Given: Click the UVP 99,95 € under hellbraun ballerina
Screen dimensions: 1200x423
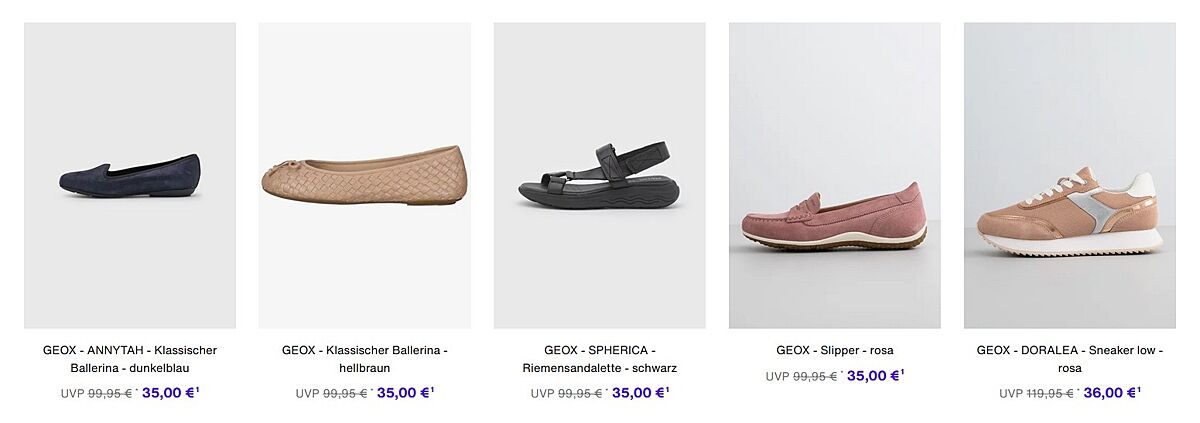Looking at the screenshot, I should [x=345, y=394].
